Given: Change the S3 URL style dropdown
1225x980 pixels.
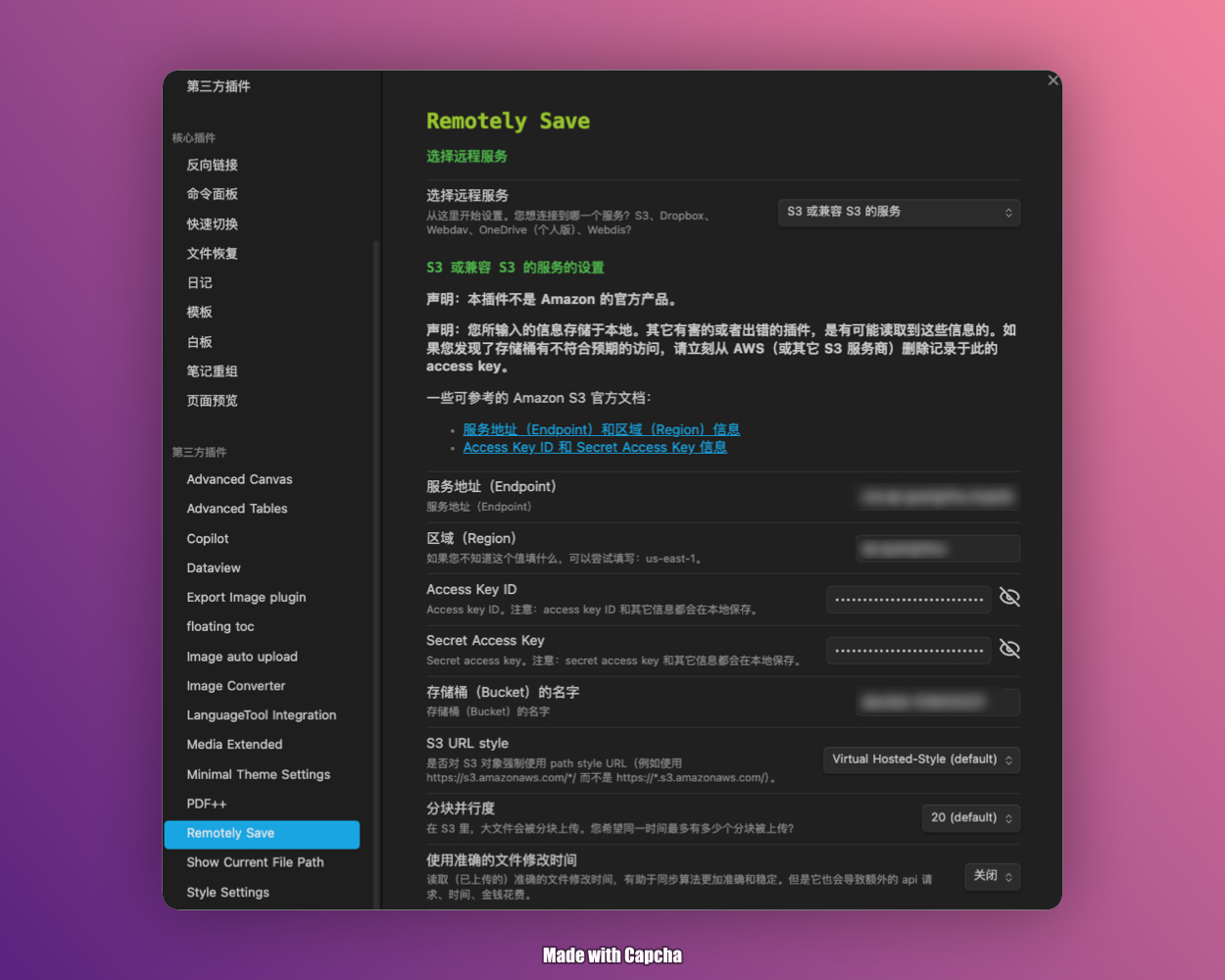Looking at the screenshot, I should click(x=920, y=759).
